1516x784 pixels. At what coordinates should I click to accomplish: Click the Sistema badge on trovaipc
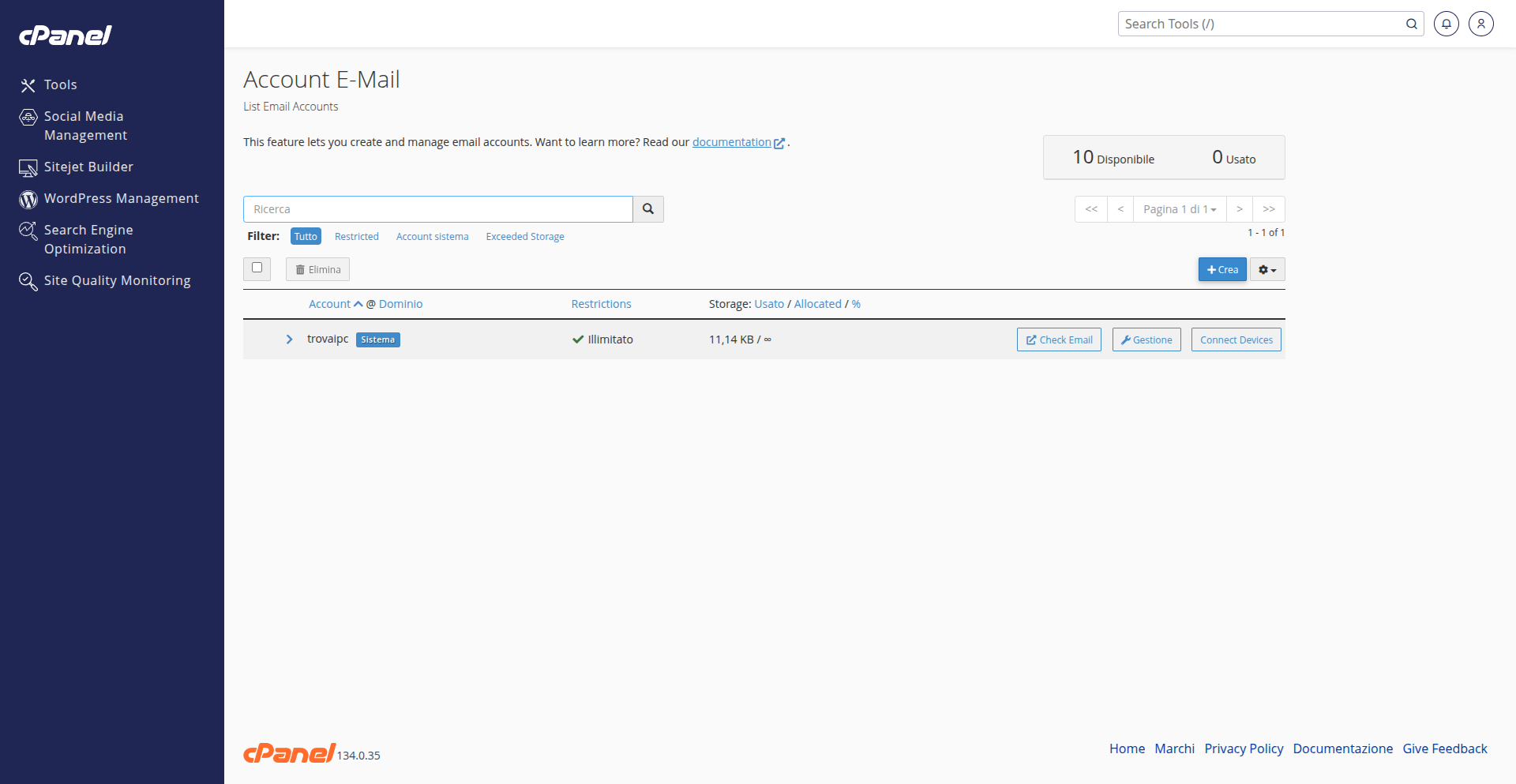(x=378, y=339)
